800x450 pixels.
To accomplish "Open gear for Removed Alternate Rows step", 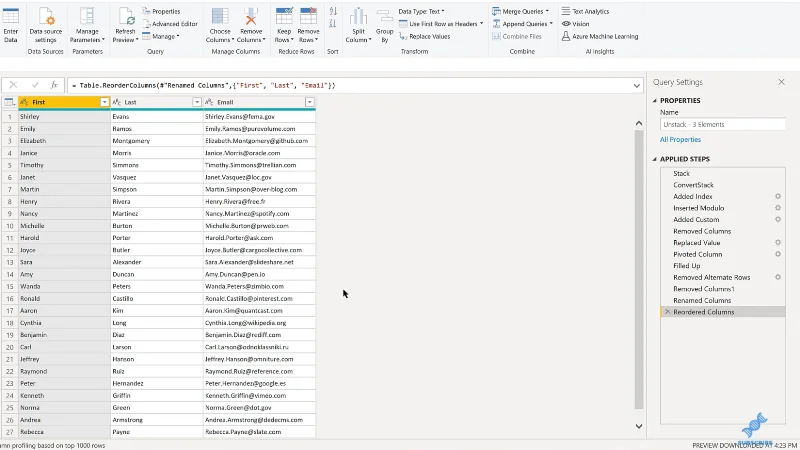I will coord(778,277).
